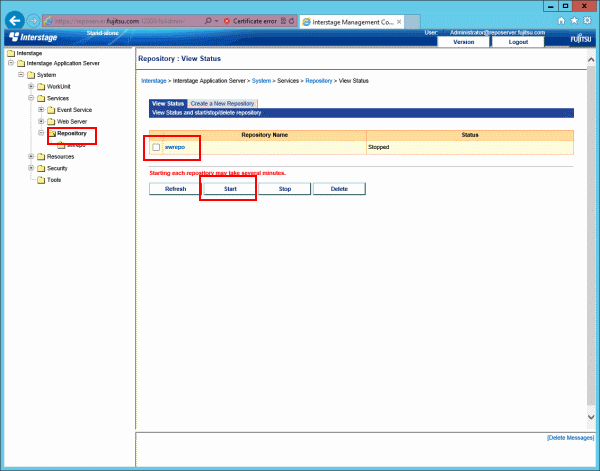Click the browser forward arrow button

pyautogui.click(x=34, y=20)
